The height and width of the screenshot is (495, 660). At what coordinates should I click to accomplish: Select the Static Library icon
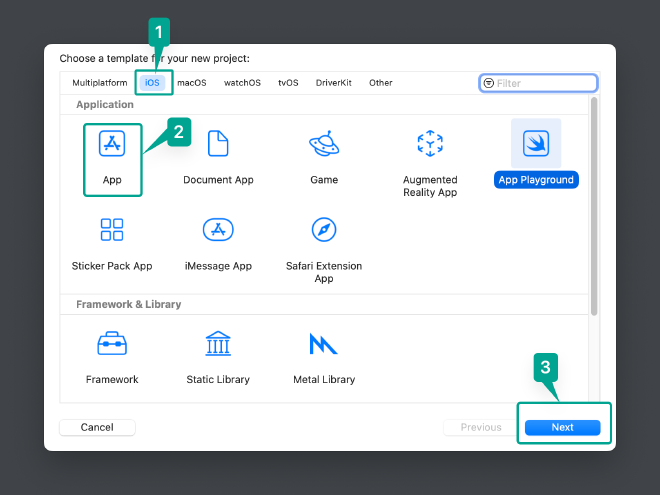coord(218,343)
